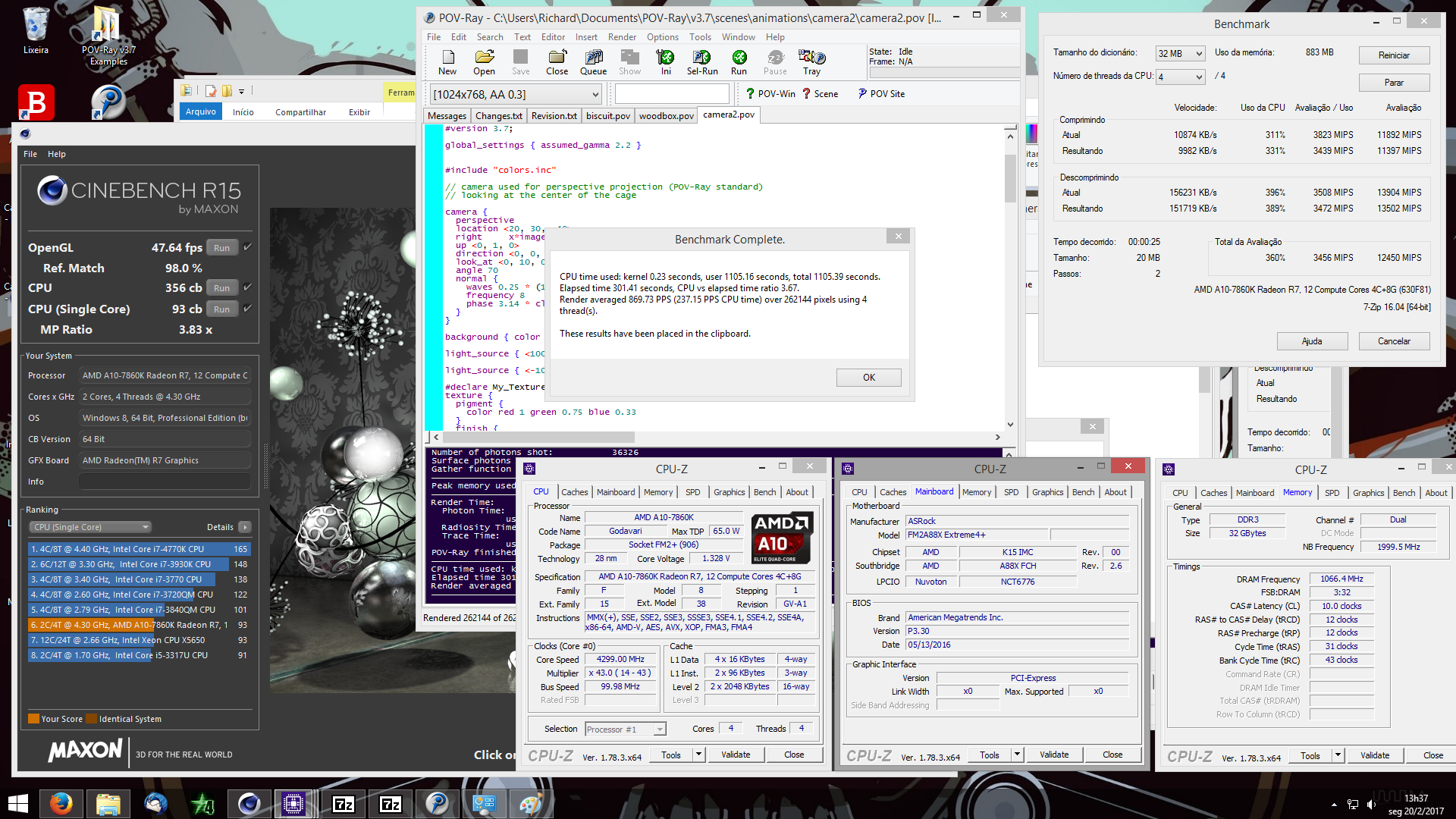Click Ajuda button in Benchmark window

[x=1312, y=341]
